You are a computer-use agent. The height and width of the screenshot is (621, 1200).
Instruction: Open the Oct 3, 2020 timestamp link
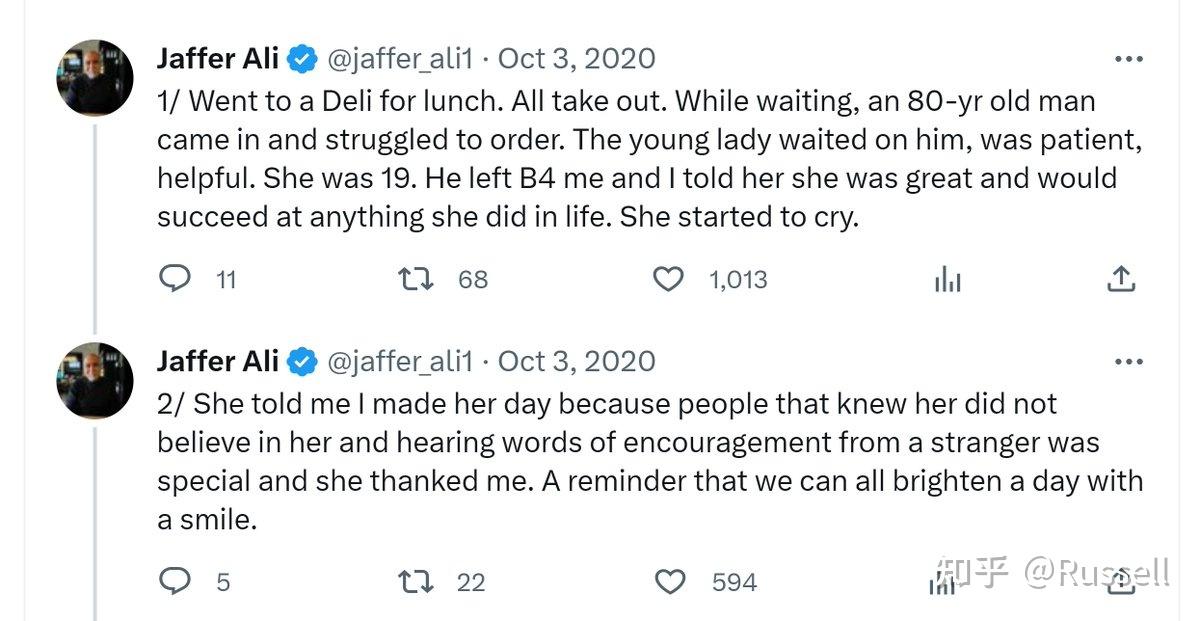[576, 58]
